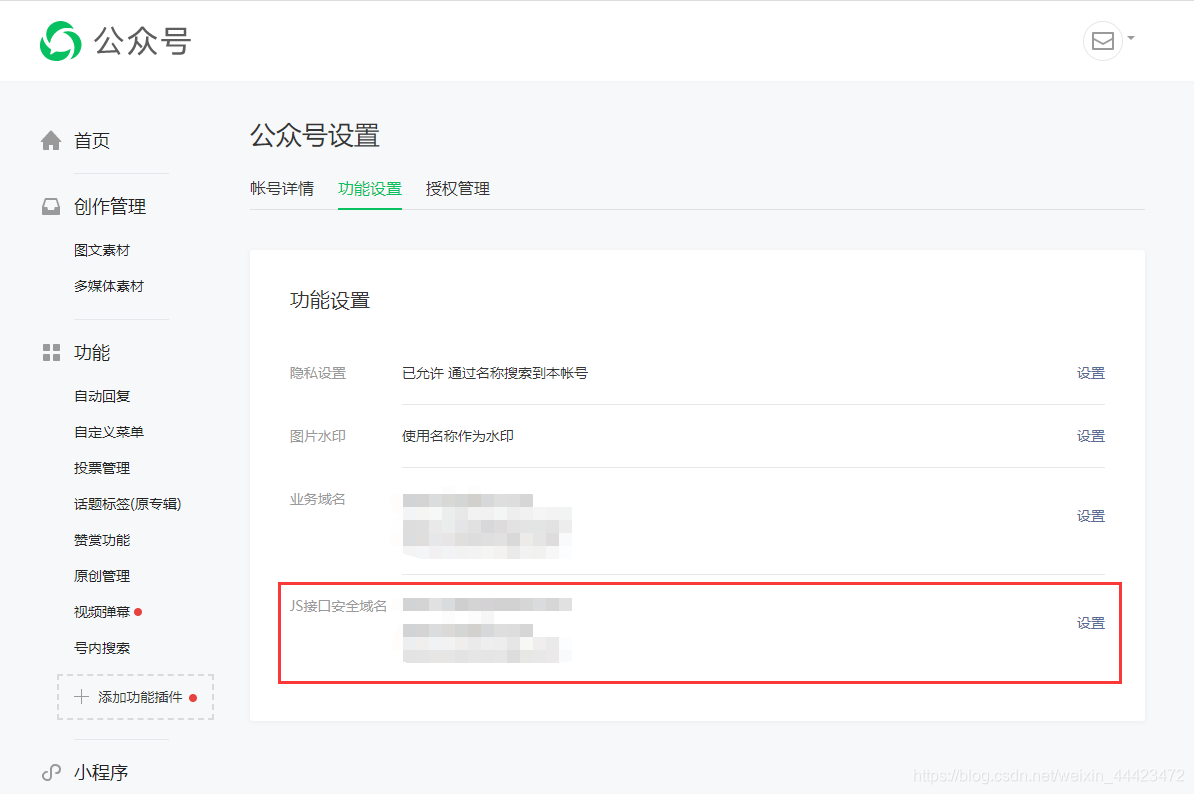The image size is (1194, 794).
Task: Click the 小程序 icon at bottom left
Action: coord(50,772)
